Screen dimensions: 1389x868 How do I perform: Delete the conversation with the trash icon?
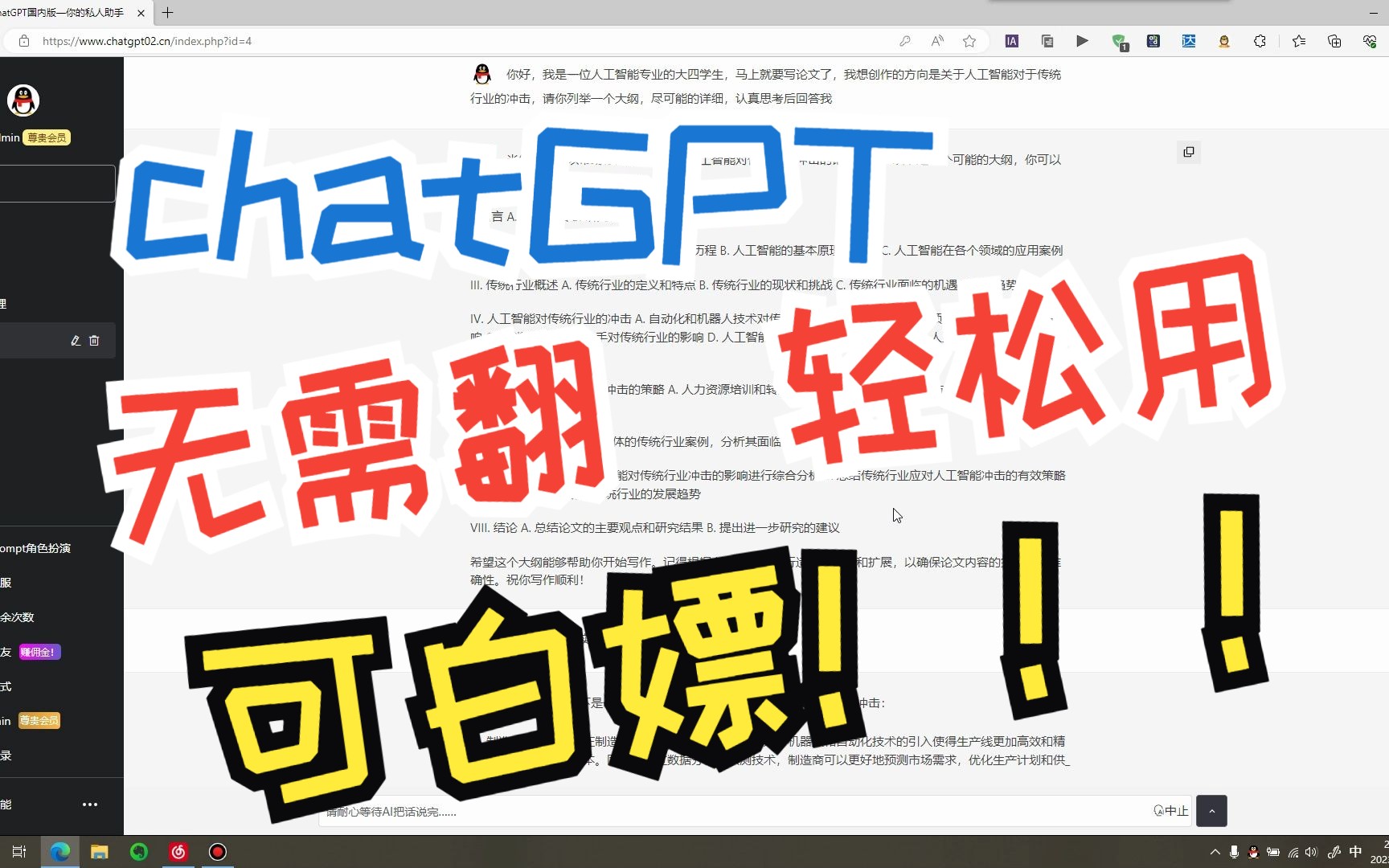[x=95, y=340]
